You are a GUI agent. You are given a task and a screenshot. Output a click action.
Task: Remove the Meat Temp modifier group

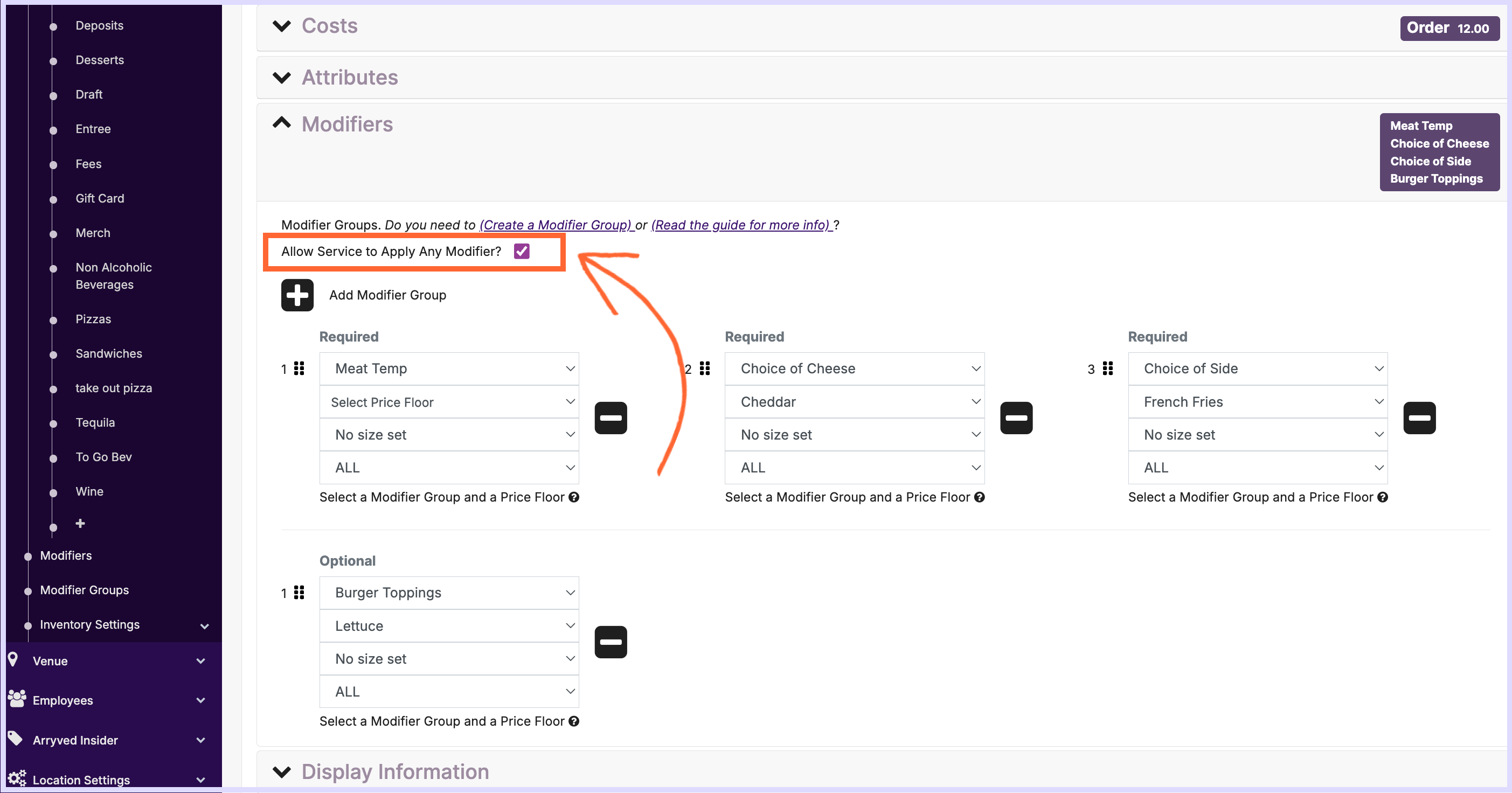click(x=611, y=418)
